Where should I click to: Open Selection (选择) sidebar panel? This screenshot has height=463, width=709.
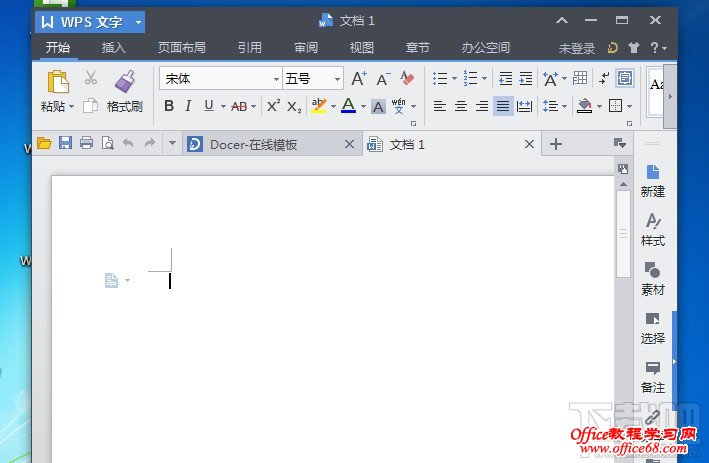pos(652,328)
